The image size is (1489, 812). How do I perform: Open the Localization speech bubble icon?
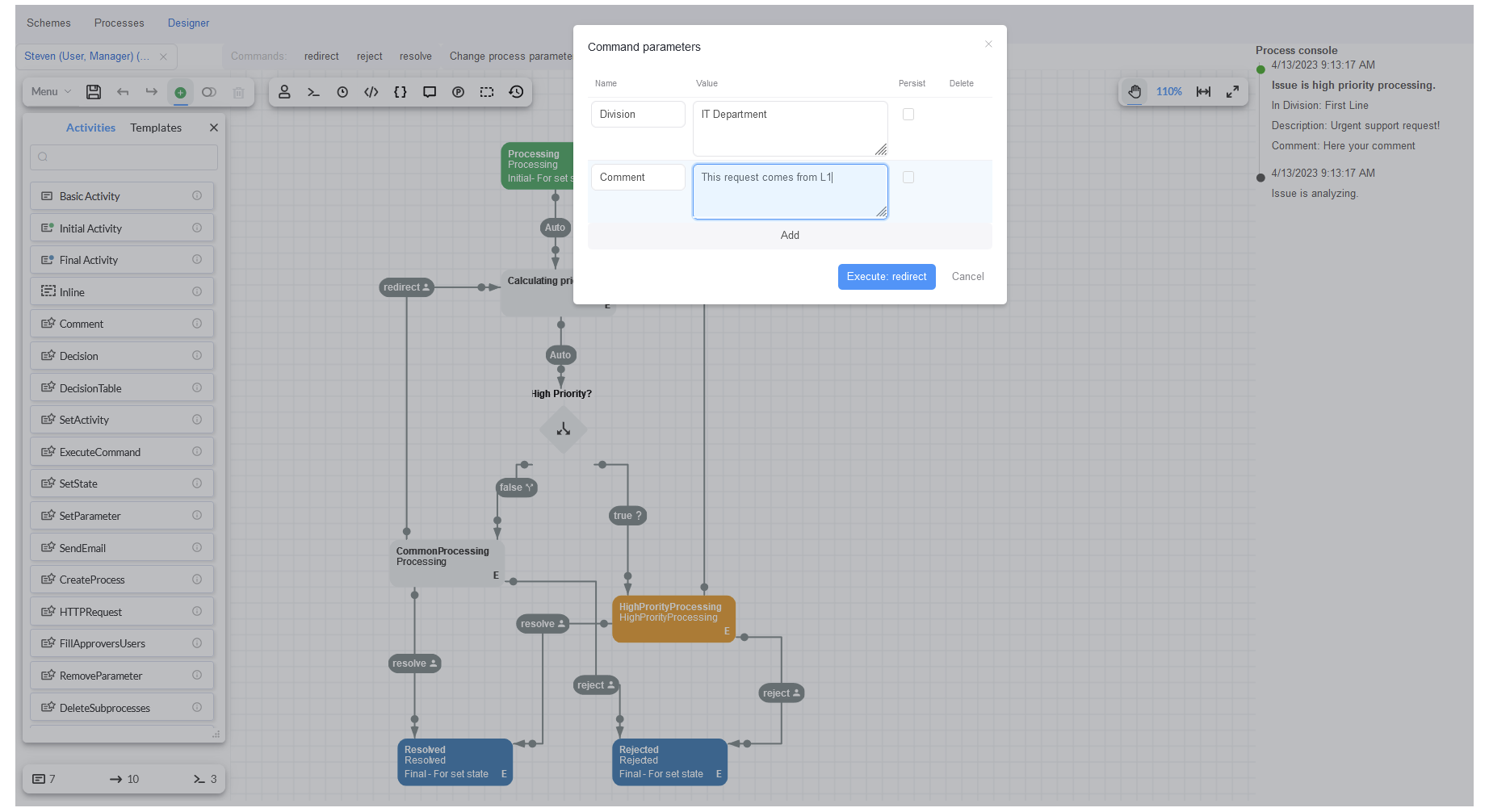pyautogui.click(x=430, y=92)
